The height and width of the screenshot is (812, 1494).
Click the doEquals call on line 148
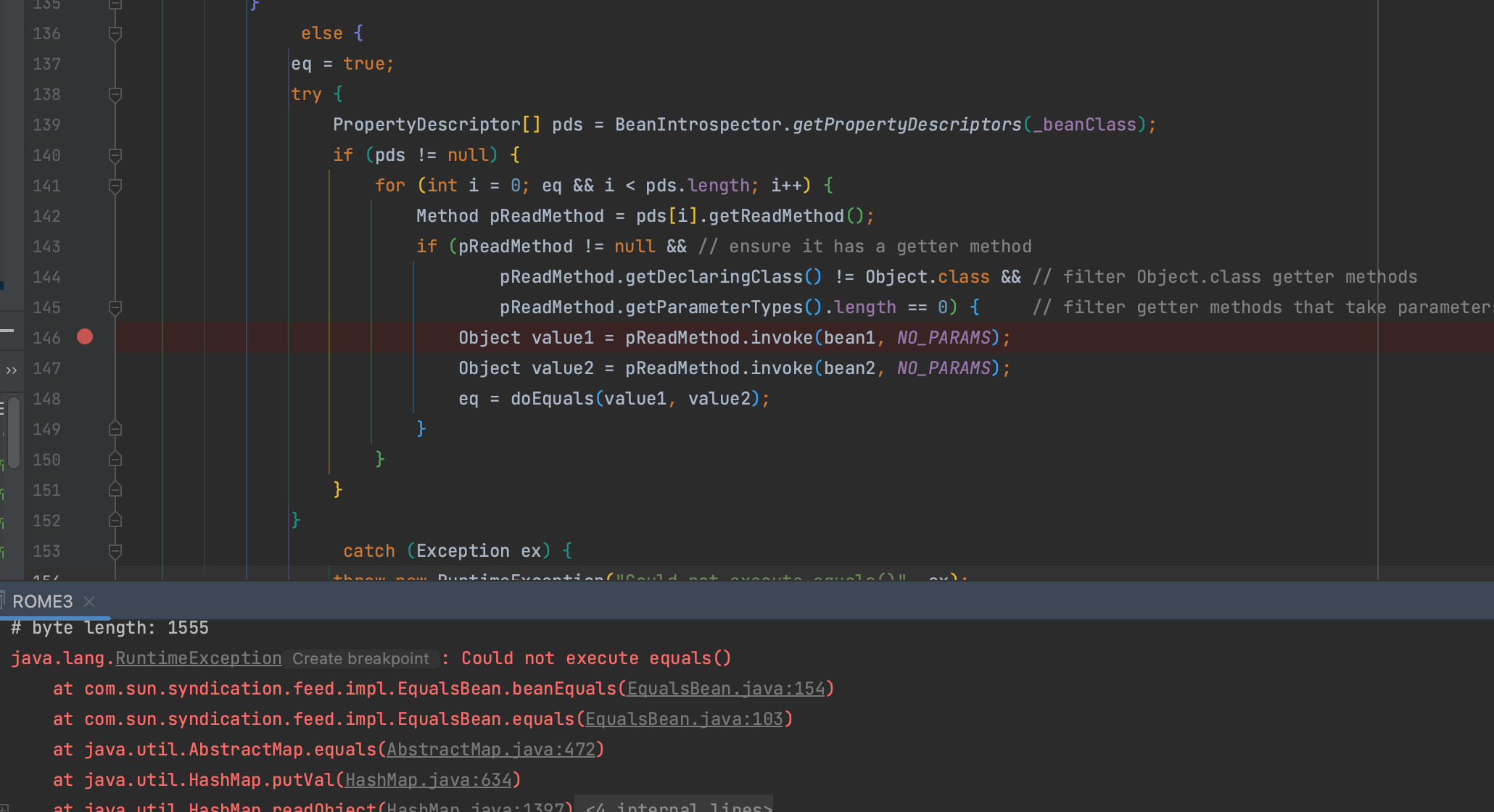[x=552, y=399]
